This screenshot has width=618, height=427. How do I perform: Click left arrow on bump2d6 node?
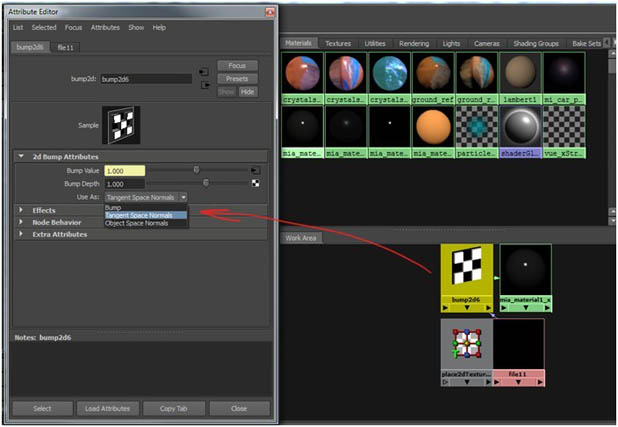445,308
